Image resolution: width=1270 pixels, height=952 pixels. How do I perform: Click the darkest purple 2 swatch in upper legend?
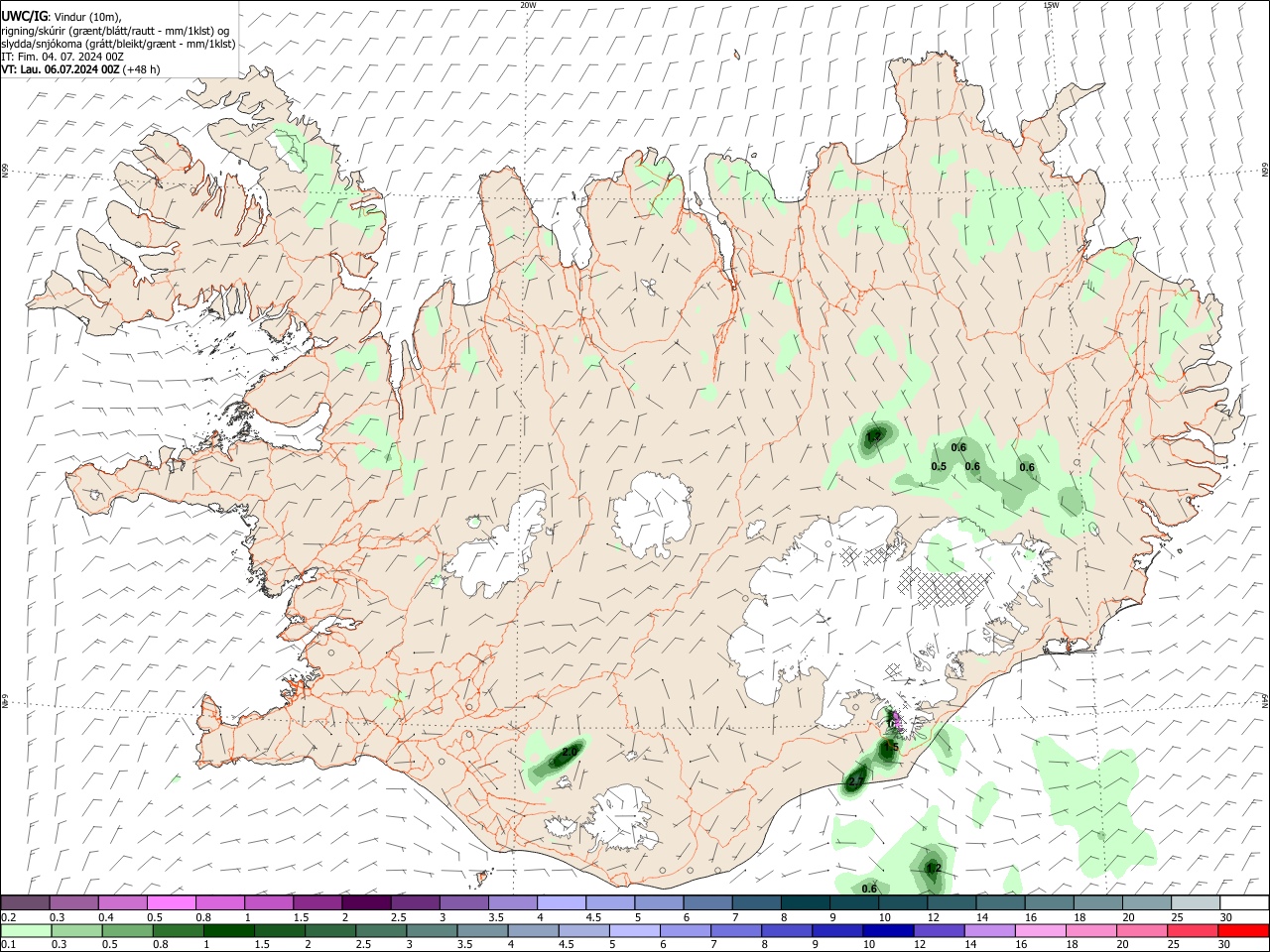coord(366,903)
